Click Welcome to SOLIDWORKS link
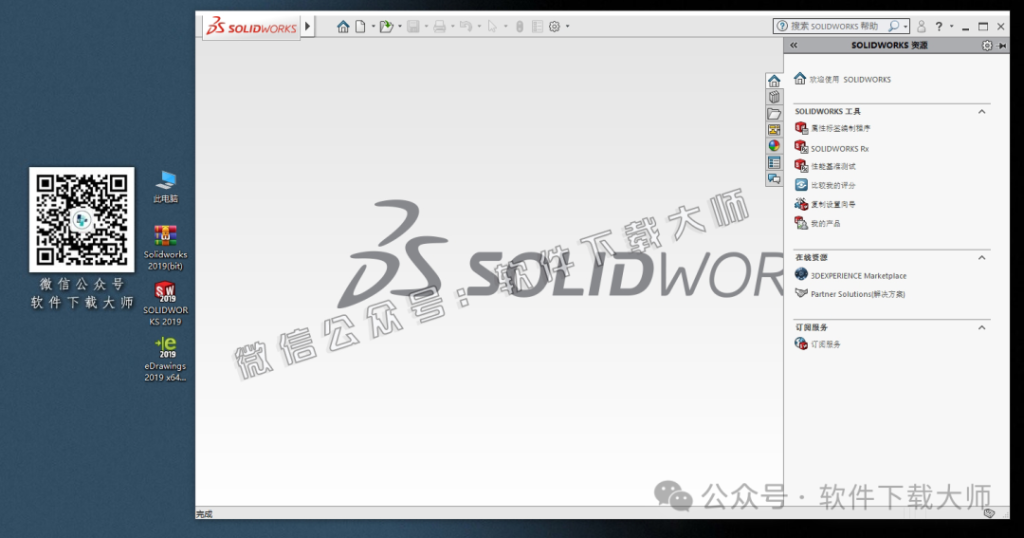 [x=850, y=80]
